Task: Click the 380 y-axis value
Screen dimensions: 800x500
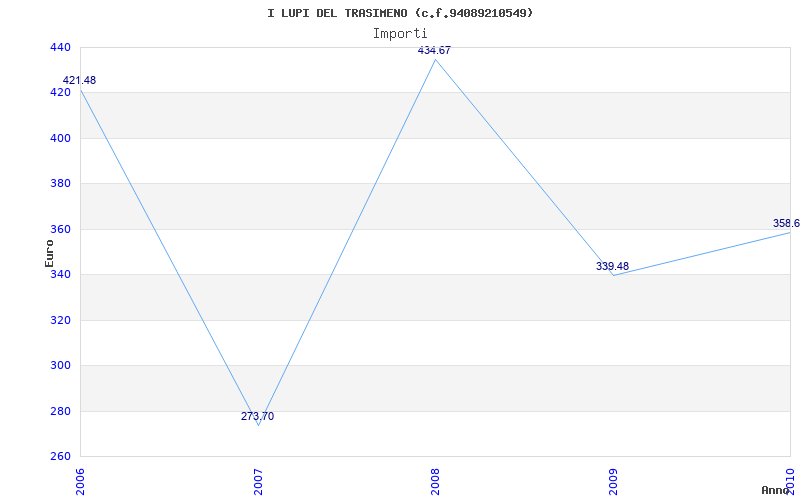Action: click(60, 184)
